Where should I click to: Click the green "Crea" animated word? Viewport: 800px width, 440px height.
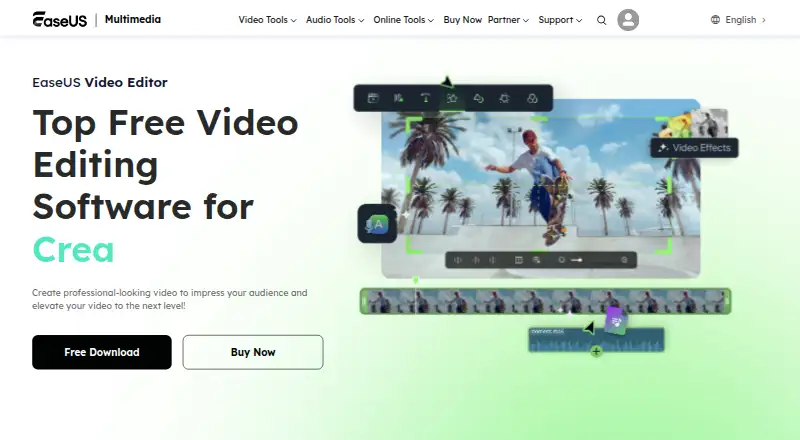pyautogui.click(x=73, y=250)
